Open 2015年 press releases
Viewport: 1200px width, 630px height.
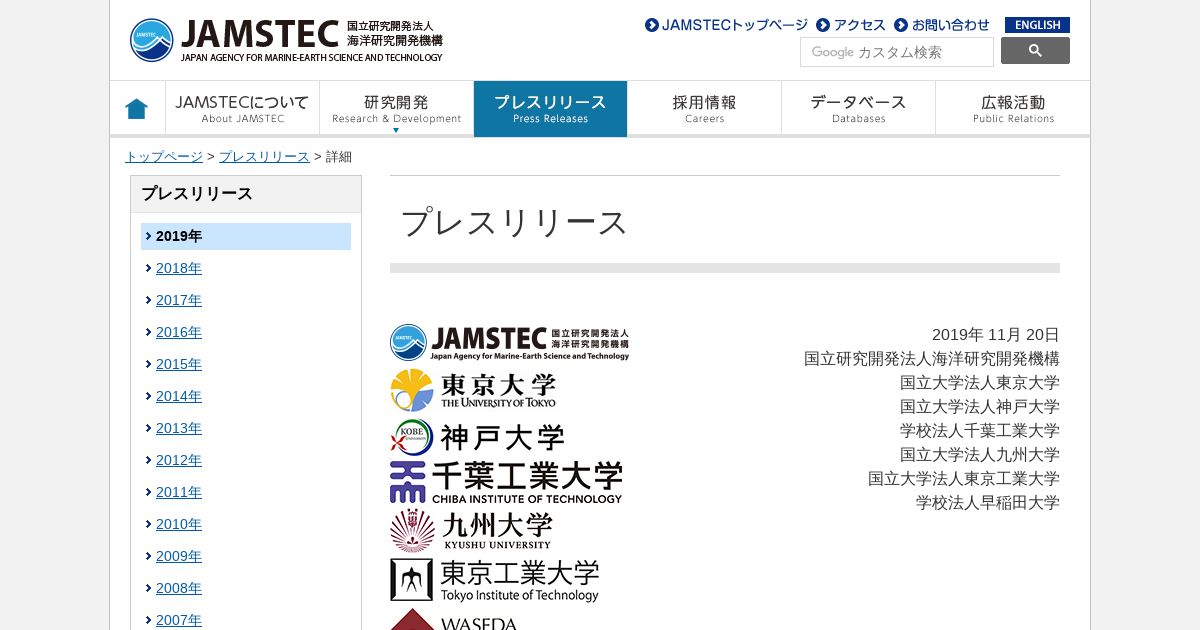tap(179, 364)
